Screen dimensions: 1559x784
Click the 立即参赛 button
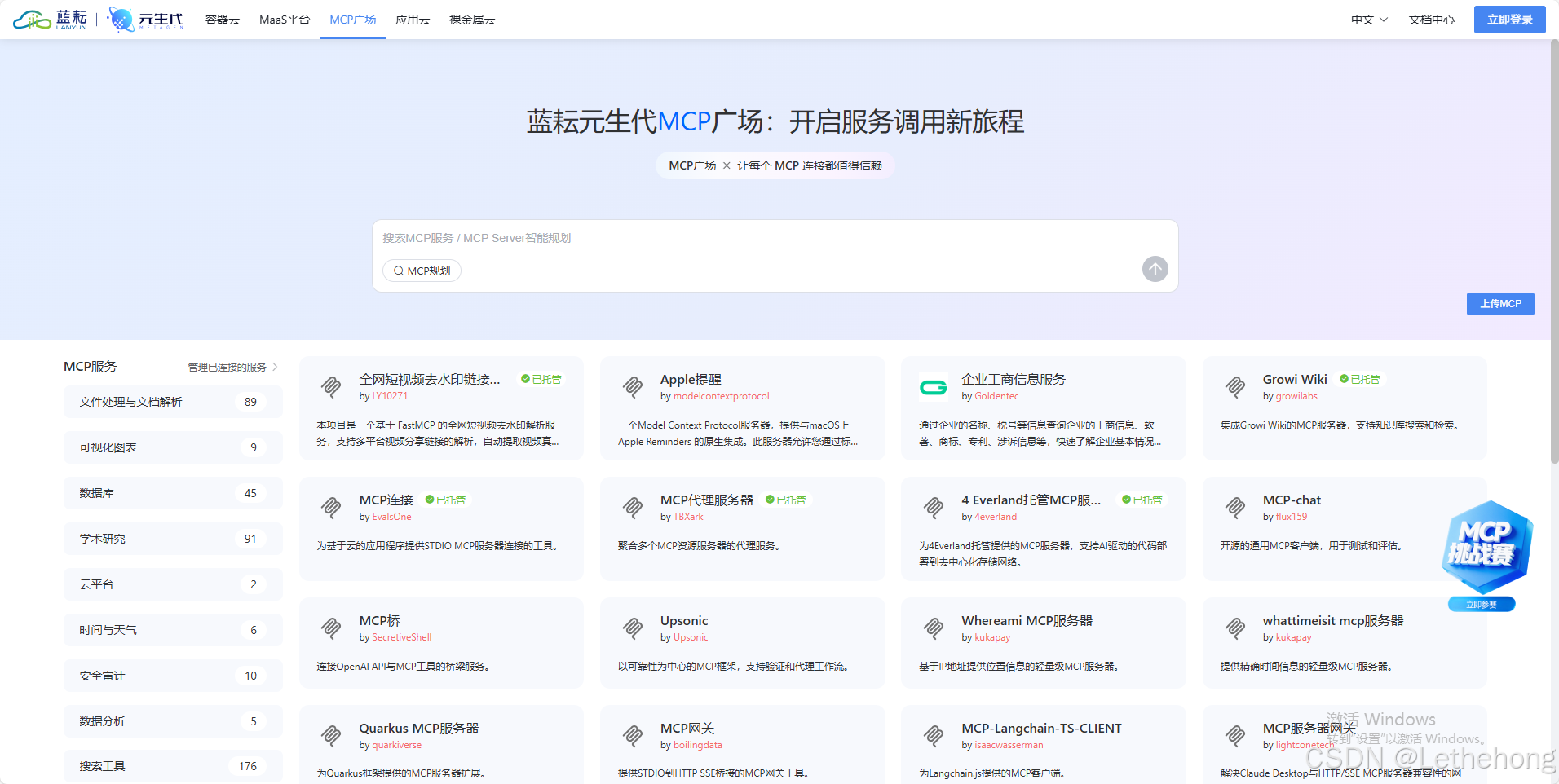[1482, 605]
